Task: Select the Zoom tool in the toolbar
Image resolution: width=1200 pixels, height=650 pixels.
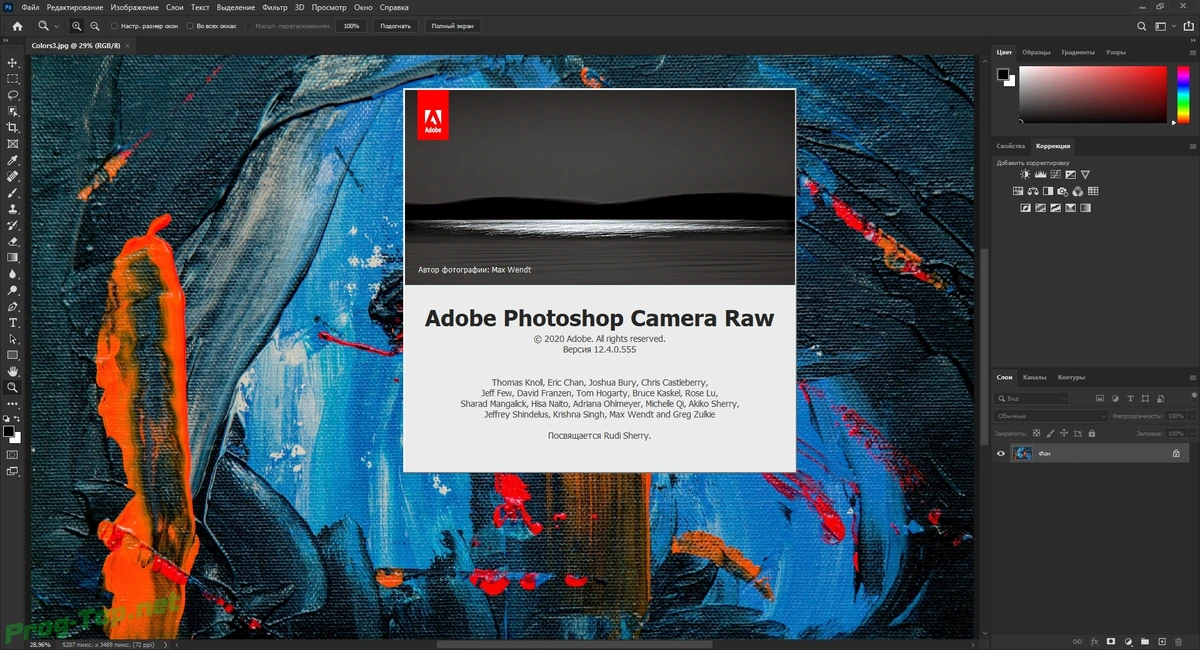Action: click(x=13, y=387)
